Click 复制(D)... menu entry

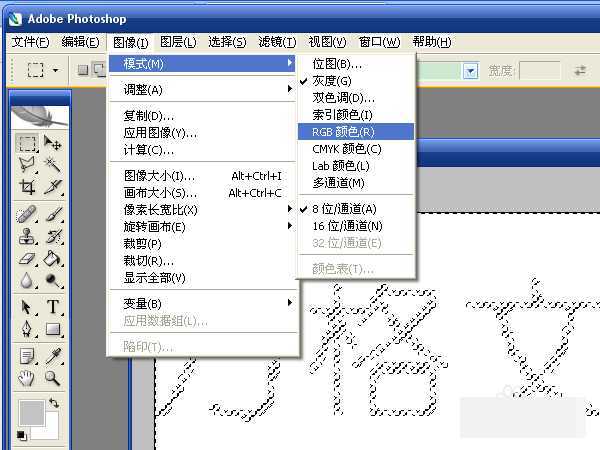[202, 115]
